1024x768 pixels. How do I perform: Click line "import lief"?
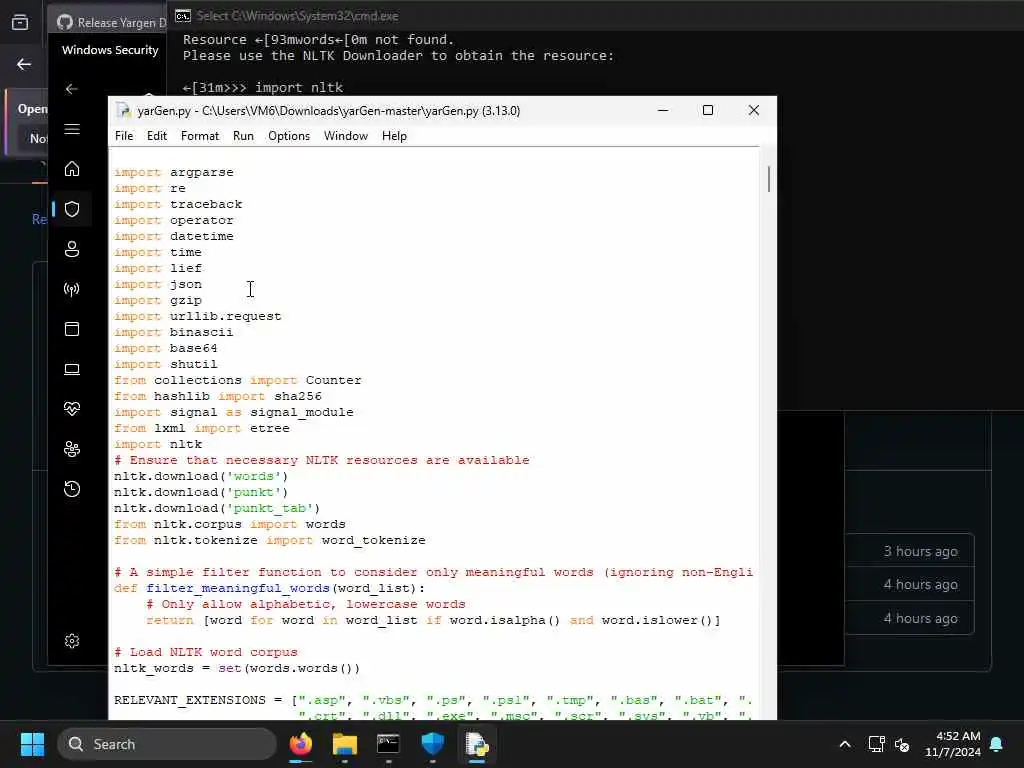(x=158, y=268)
